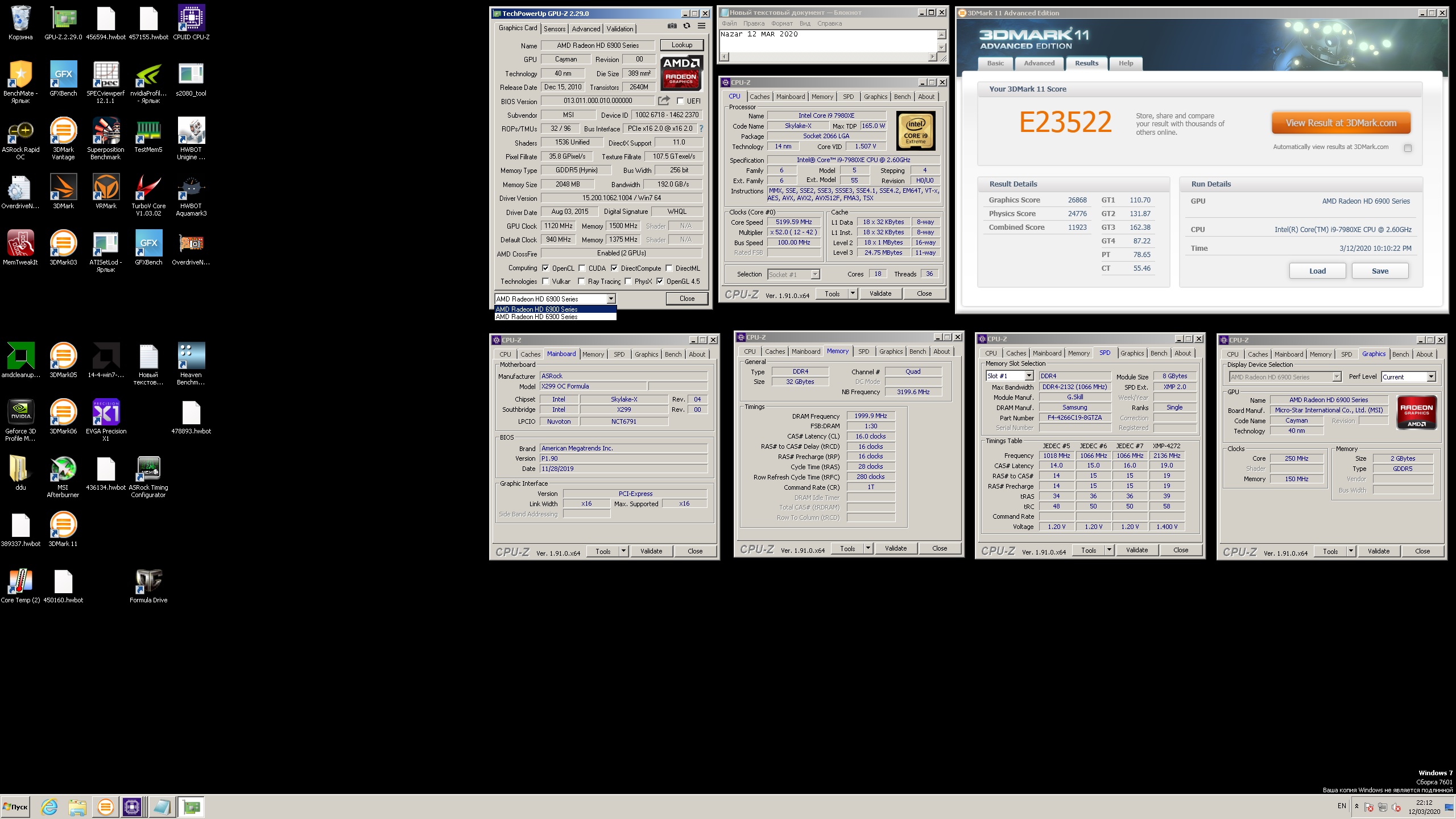Open the Формат menu in Notepad
The height and width of the screenshot is (819, 1456).
click(x=782, y=23)
